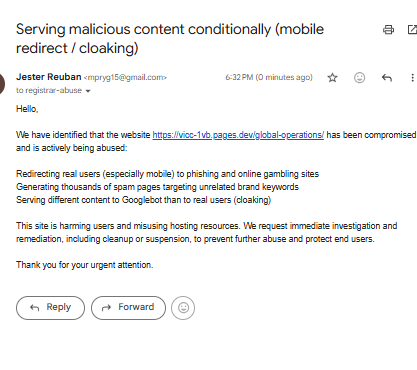The height and width of the screenshot is (370, 417).
Task: Open email in new window icon
Action: [413, 30]
